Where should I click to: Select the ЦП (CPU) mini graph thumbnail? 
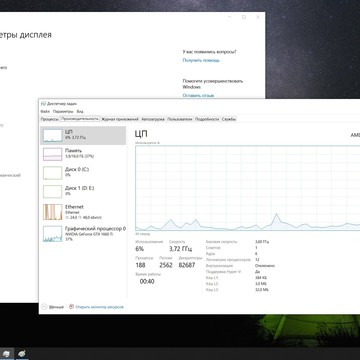[53, 135]
